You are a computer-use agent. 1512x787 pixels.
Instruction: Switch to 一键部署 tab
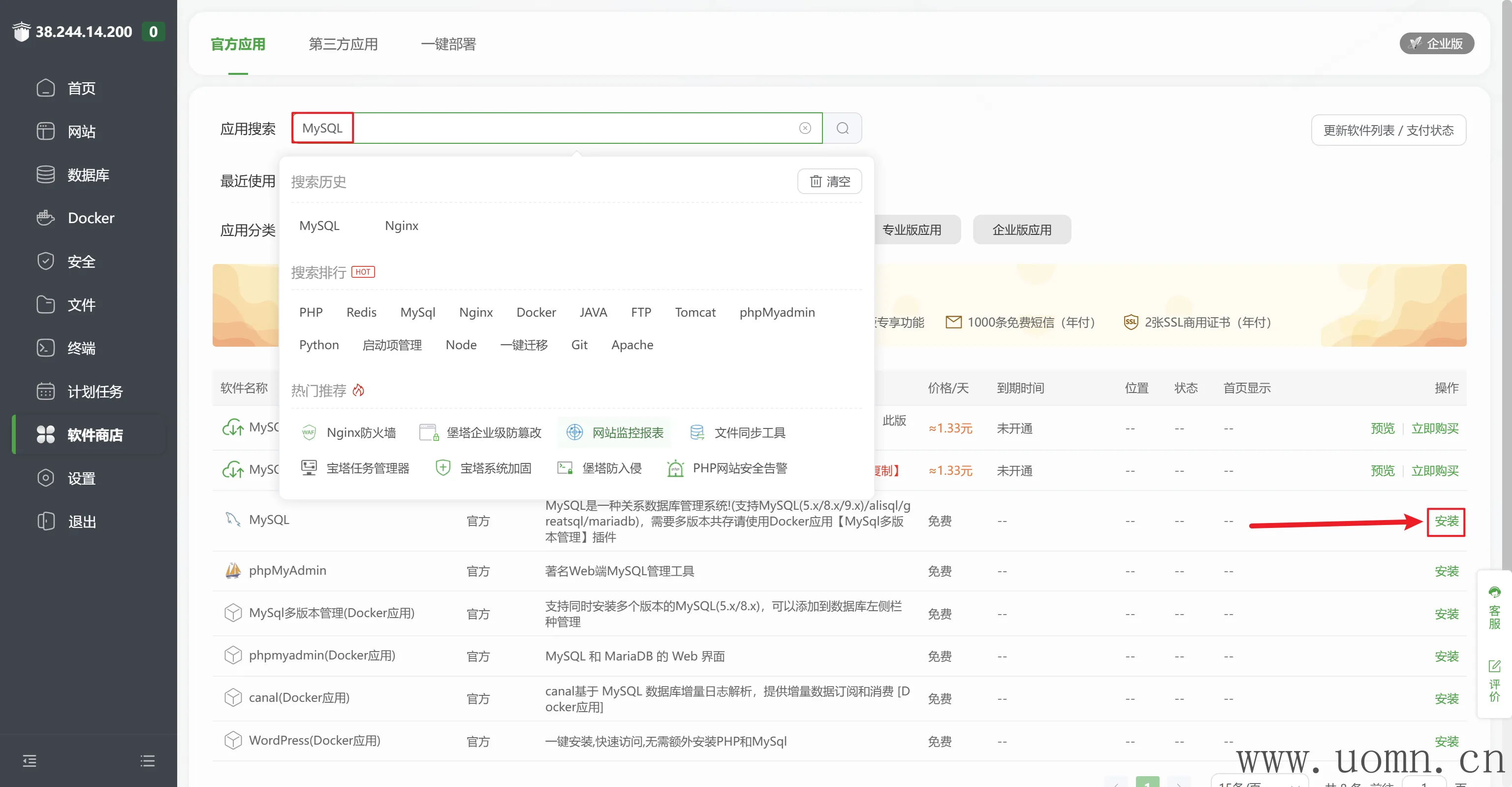[x=448, y=44]
